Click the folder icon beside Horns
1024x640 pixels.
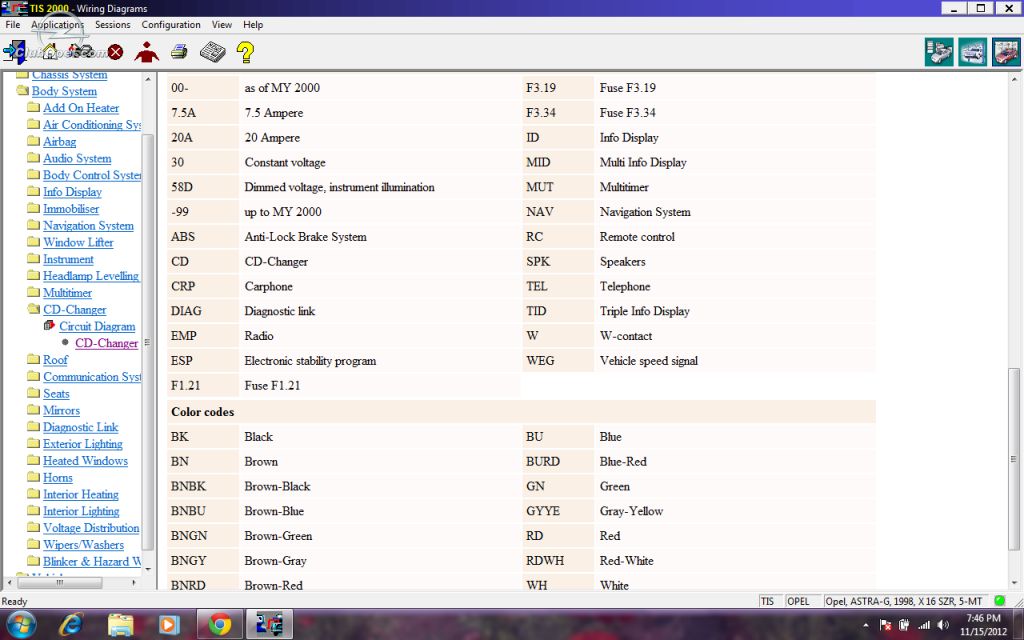(34, 477)
